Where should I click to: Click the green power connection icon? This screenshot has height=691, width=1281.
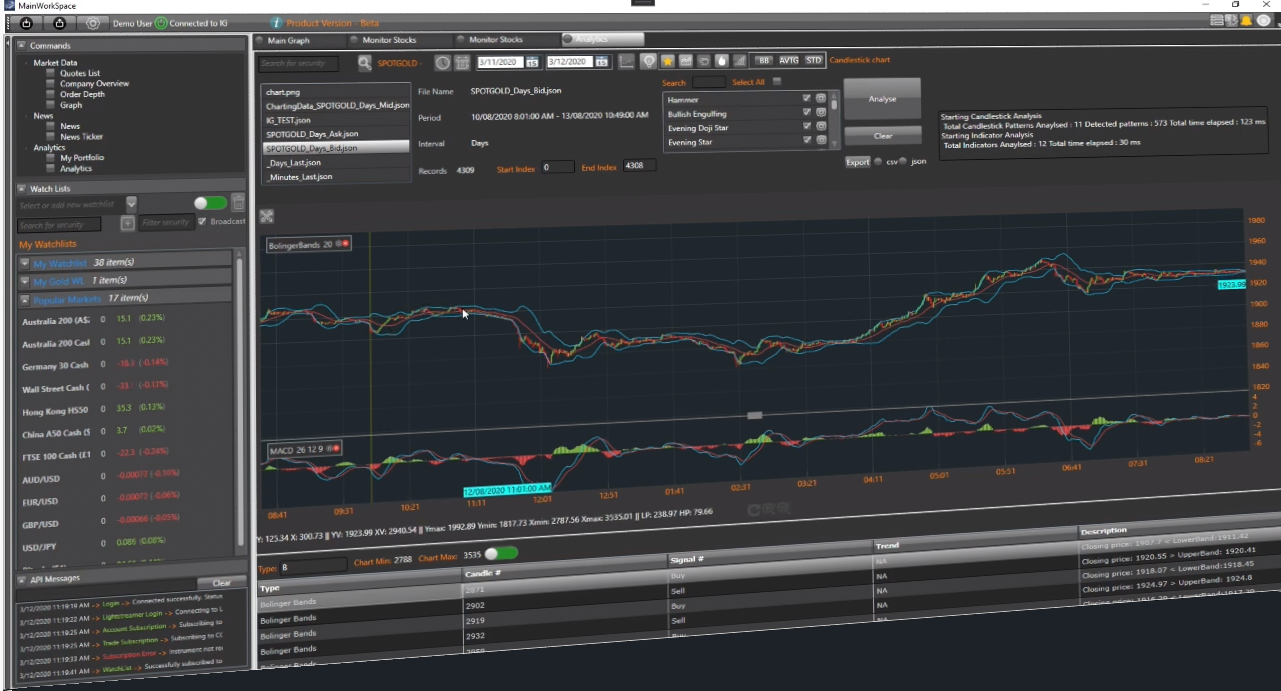point(161,23)
